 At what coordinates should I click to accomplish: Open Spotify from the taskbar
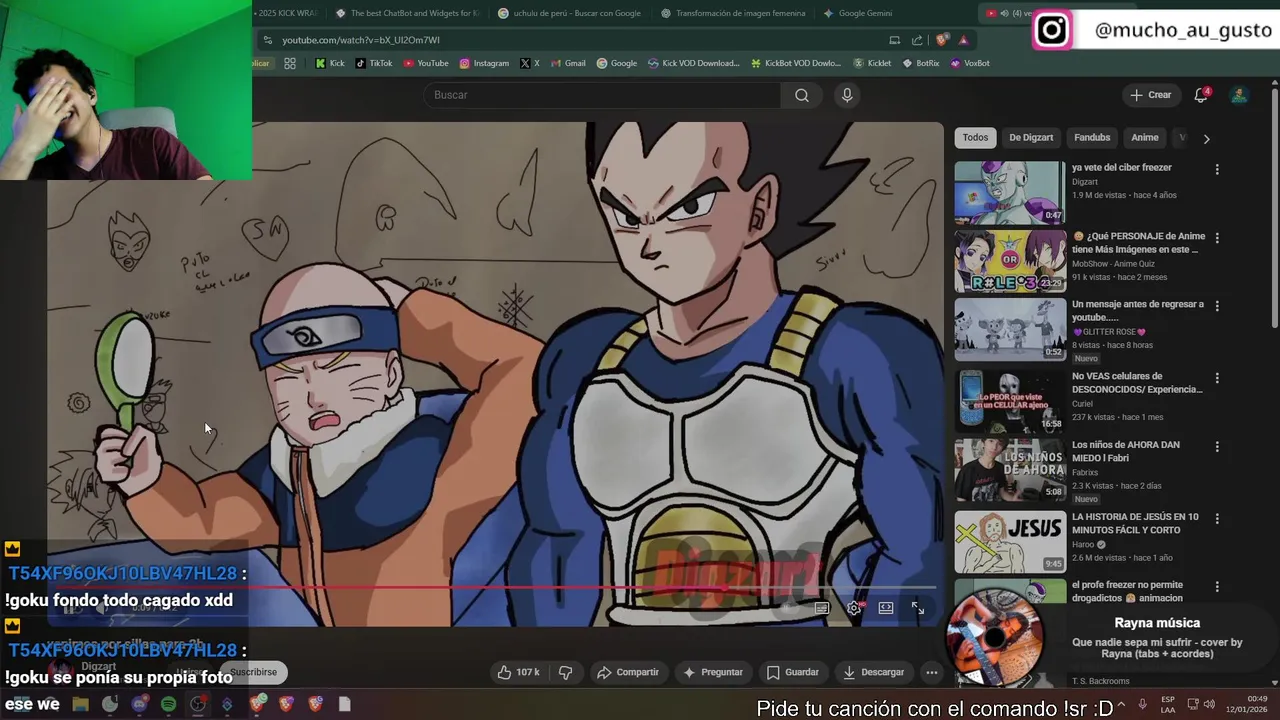168,704
